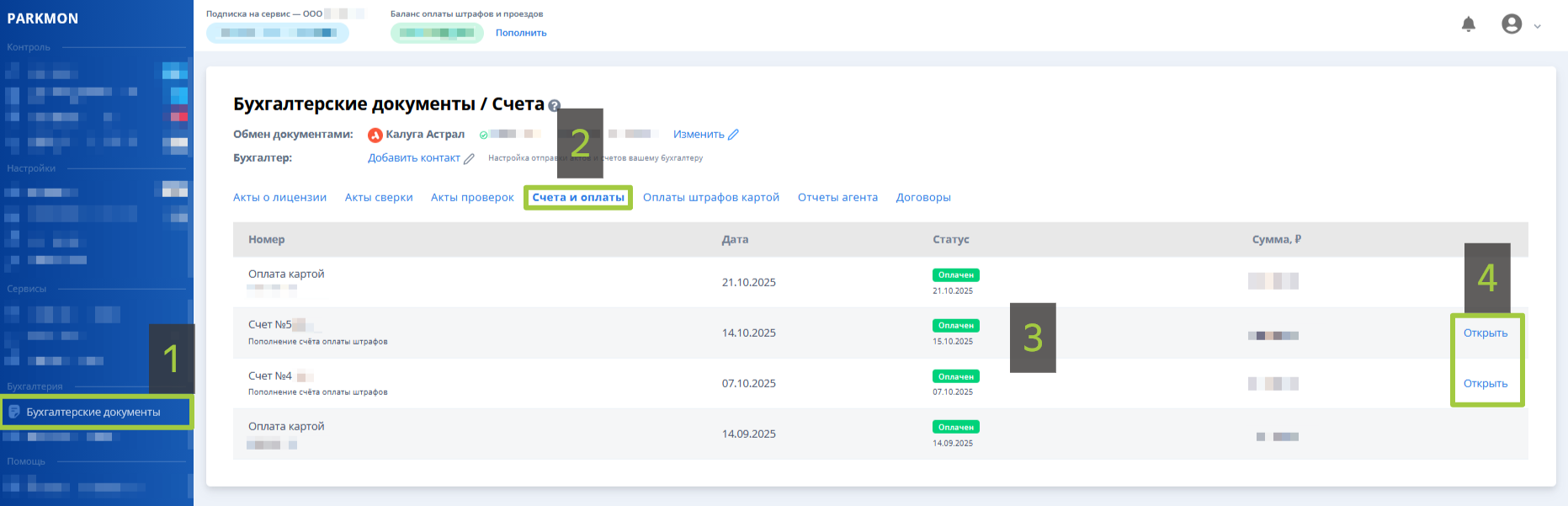The width and height of the screenshot is (1568, 506).
Task: Go to the Оплаты штрафов картой tab
Action: pos(711,198)
